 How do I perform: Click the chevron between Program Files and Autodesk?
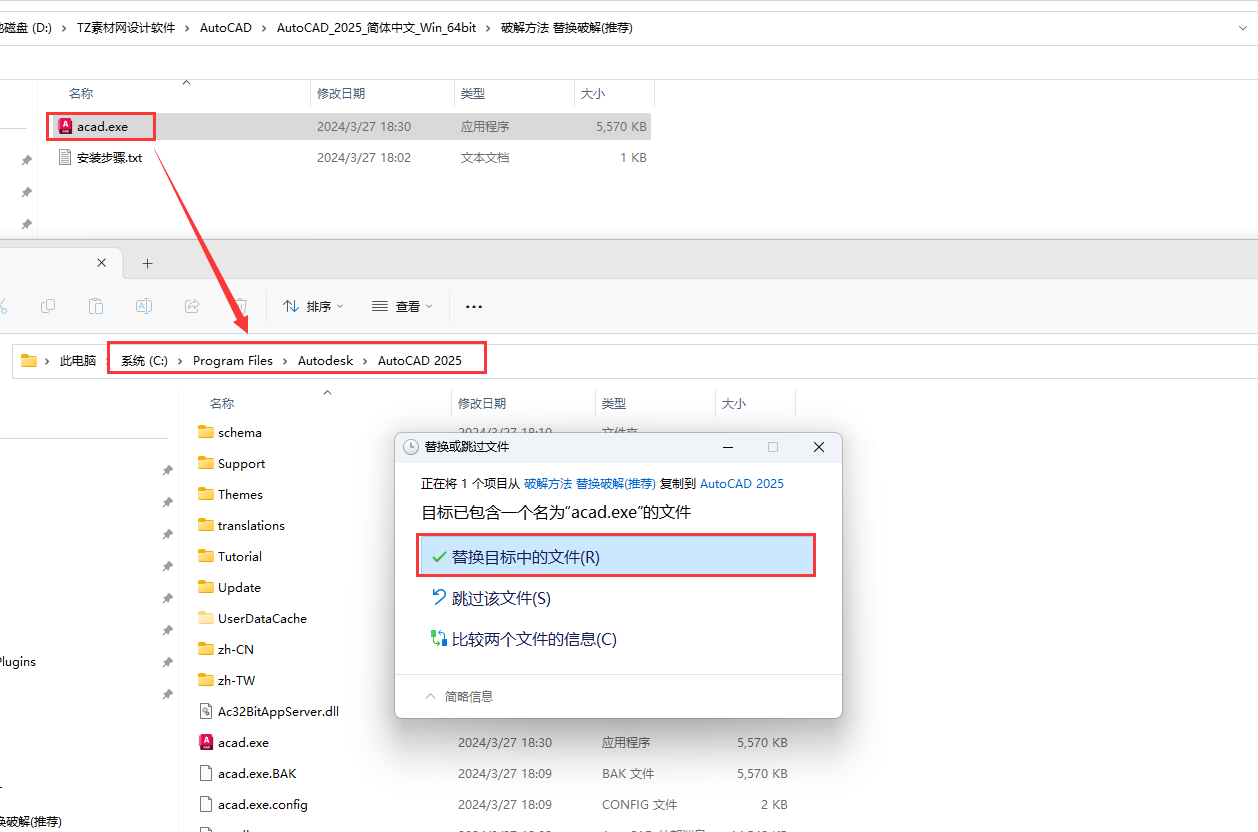point(285,360)
